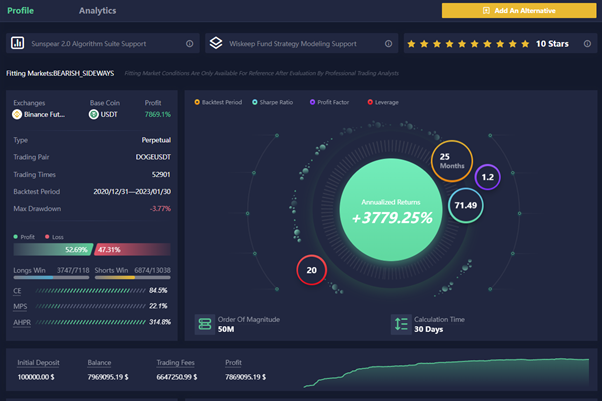602x401 pixels.
Task: Click the Order Of Magnitude icon
Action: [205, 324]
